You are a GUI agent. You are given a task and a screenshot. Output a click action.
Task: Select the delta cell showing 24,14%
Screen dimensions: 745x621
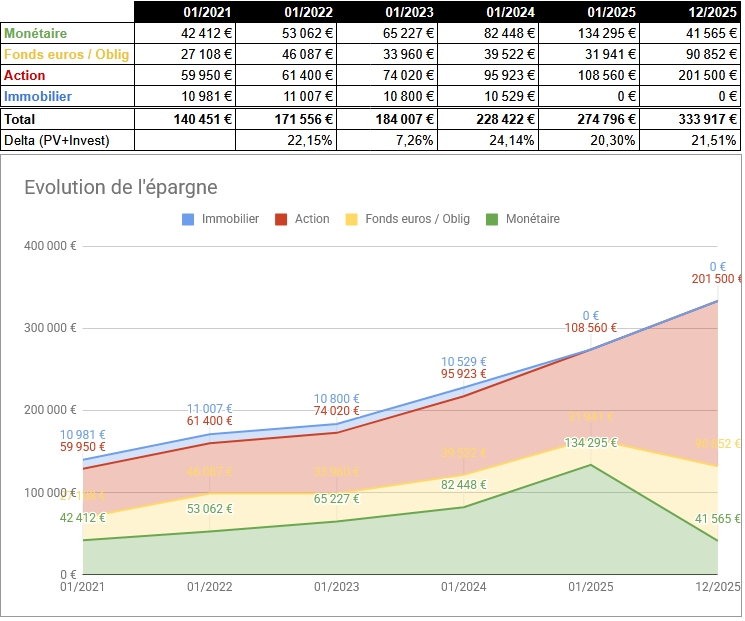point(512,140)
